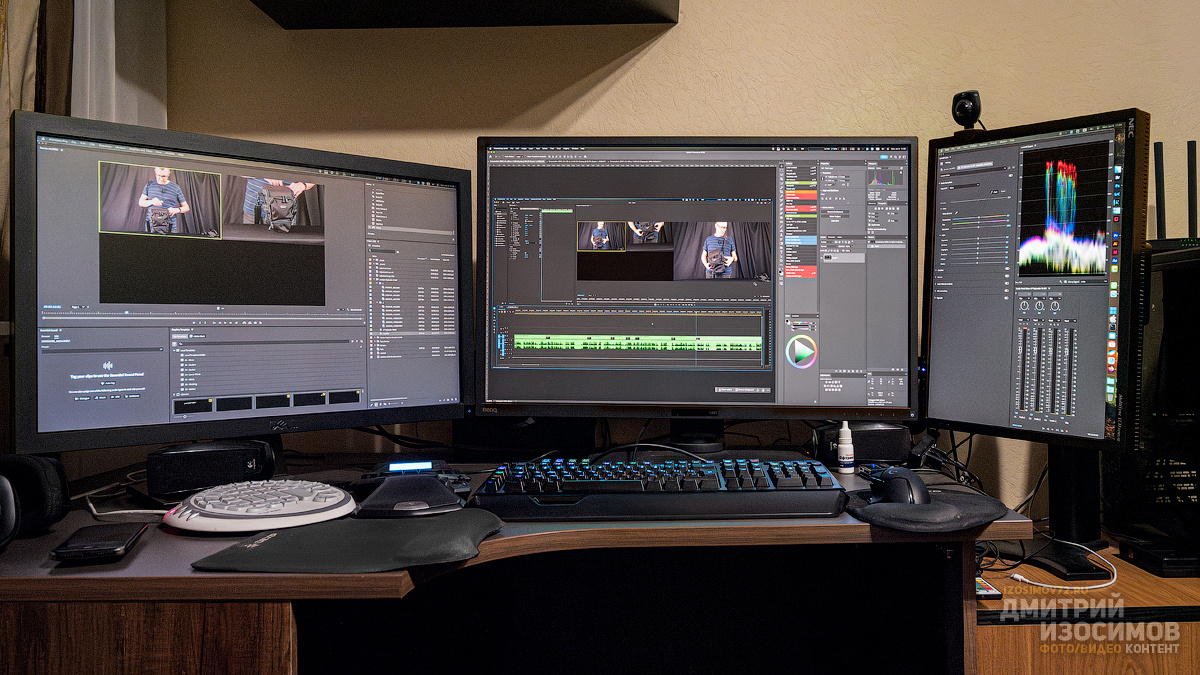Toggle the Vignette section switch in Lumetri
1200x675 pixels.
point(1007,298)
